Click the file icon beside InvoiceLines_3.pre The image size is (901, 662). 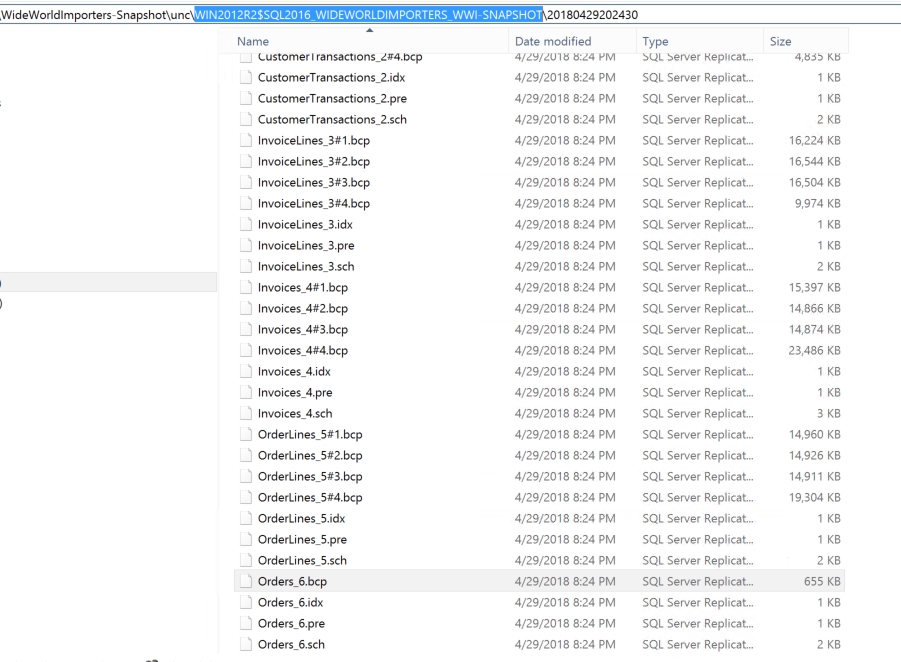tap(246, 245)
